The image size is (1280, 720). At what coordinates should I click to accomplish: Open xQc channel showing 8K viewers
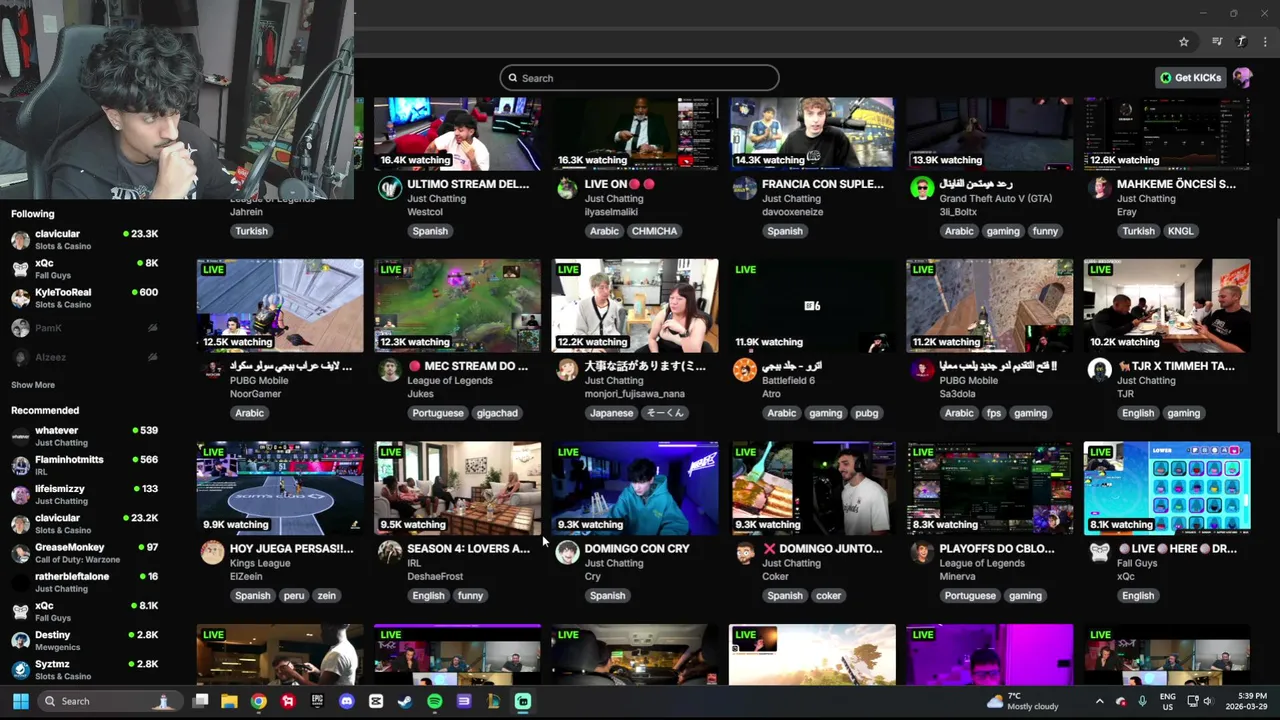click(85, 269)
